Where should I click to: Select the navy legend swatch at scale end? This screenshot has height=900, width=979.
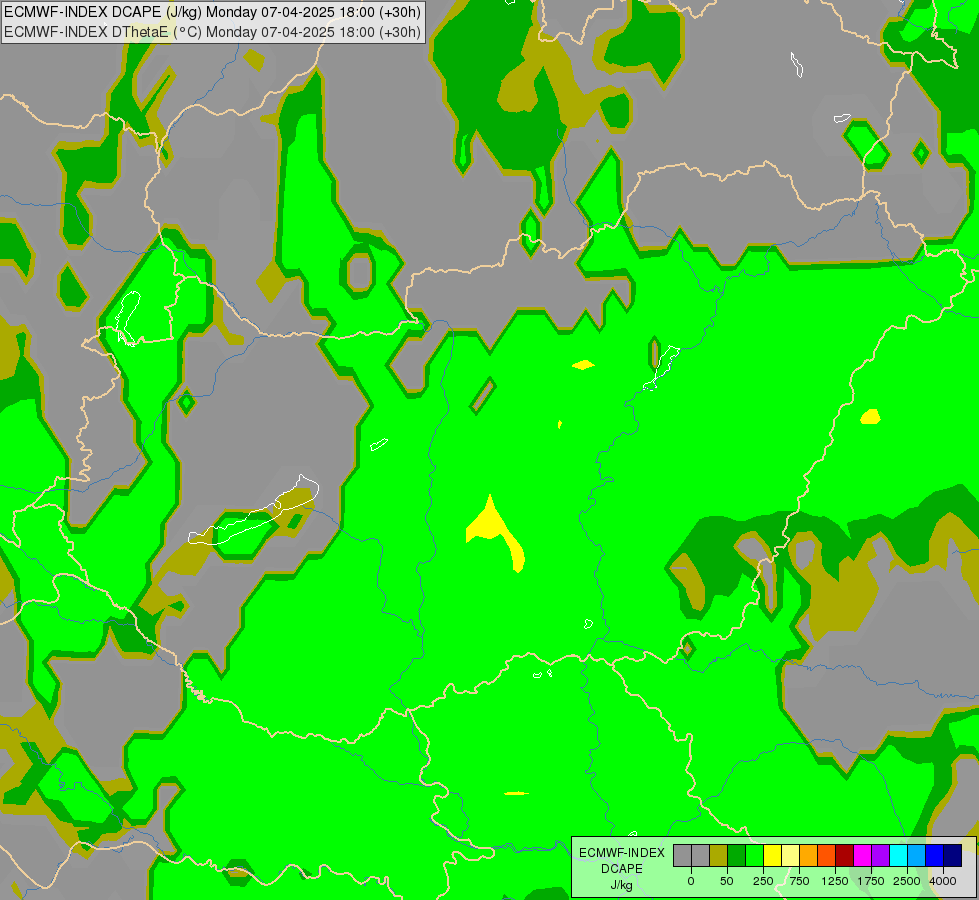pyautogui.click(x=953, y=856)
